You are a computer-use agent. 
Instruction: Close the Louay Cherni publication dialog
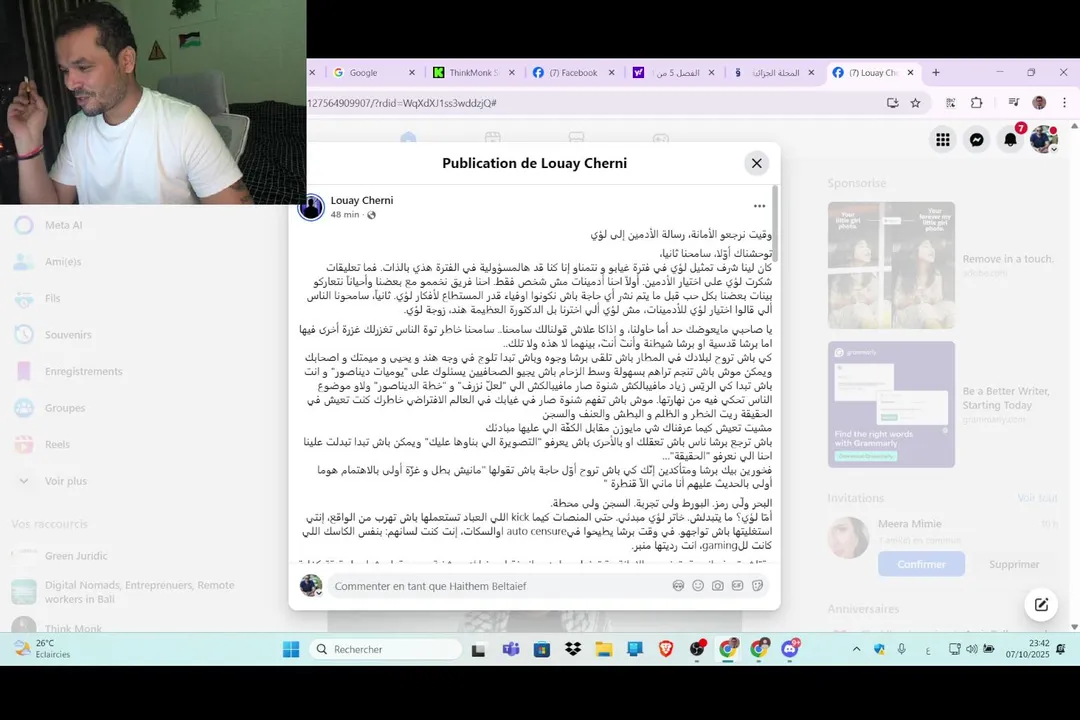pyautogui.click(x=756, y=163)
